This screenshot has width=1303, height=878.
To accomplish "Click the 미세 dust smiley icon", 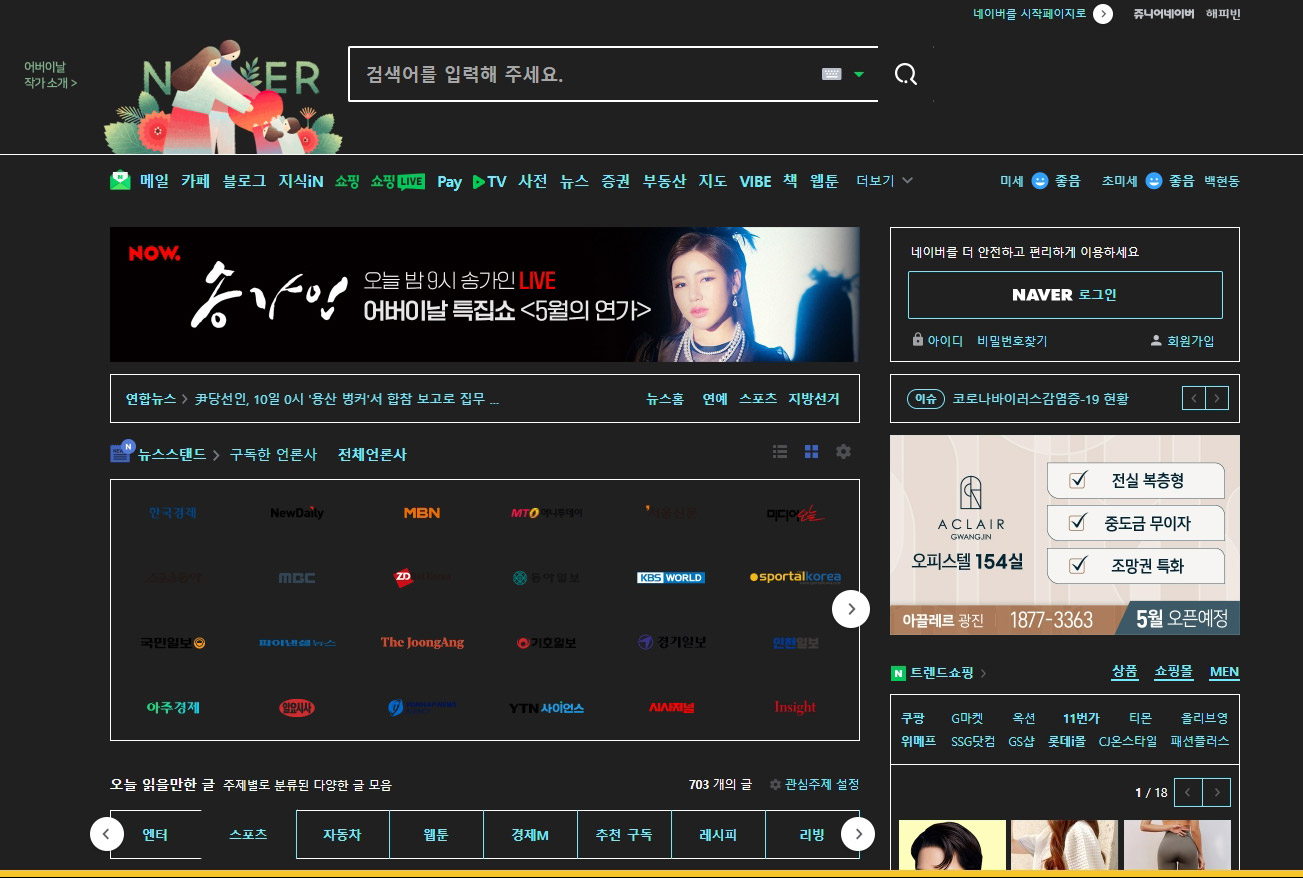I will click(1040, 181).
